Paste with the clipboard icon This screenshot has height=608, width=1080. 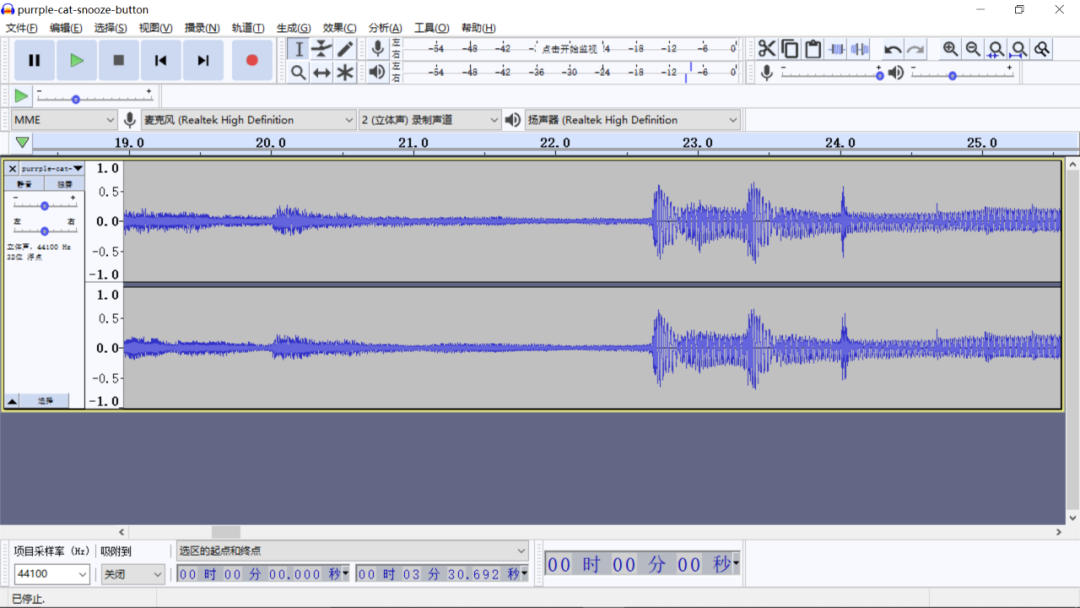(x=813, y=49)
